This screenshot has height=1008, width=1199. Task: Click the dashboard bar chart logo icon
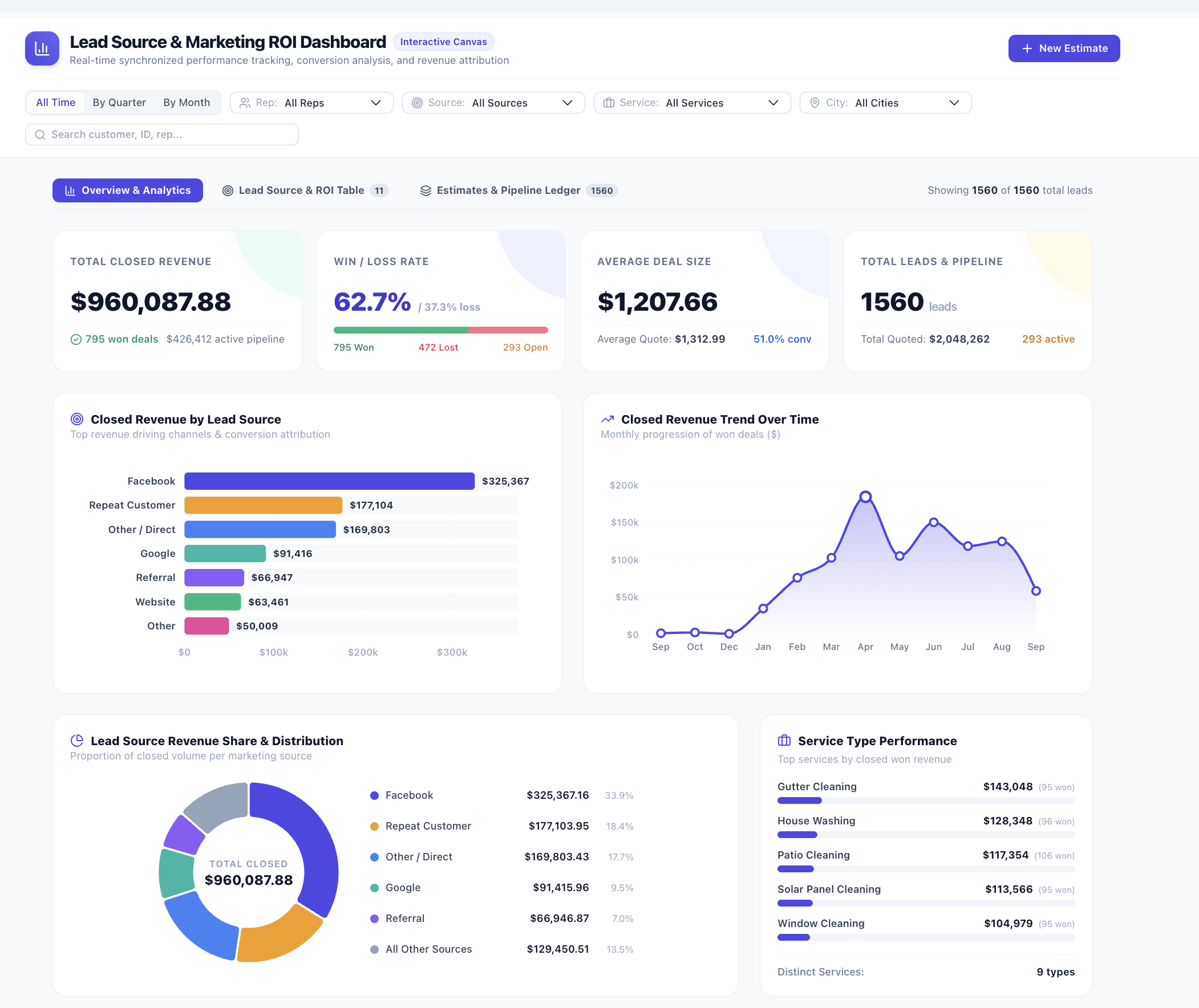(42, 48)
